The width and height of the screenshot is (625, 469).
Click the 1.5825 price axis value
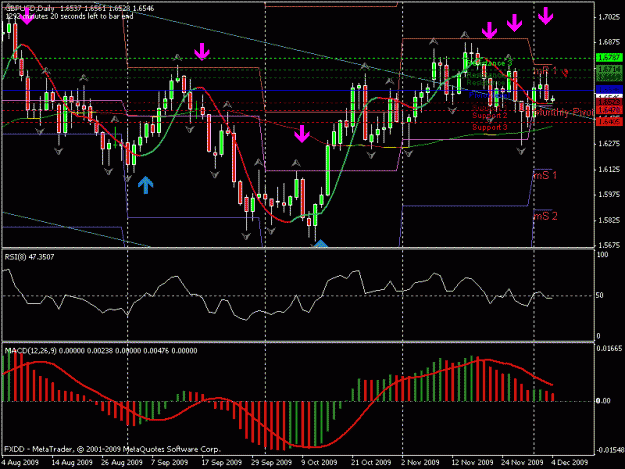click(609, 220)
